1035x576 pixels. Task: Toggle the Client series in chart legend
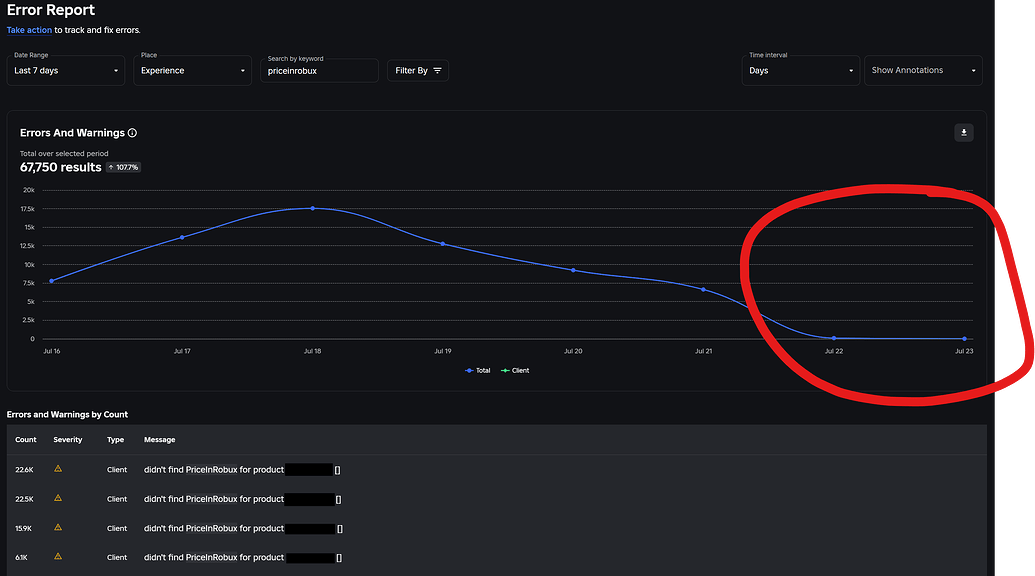tap(516, 371)
